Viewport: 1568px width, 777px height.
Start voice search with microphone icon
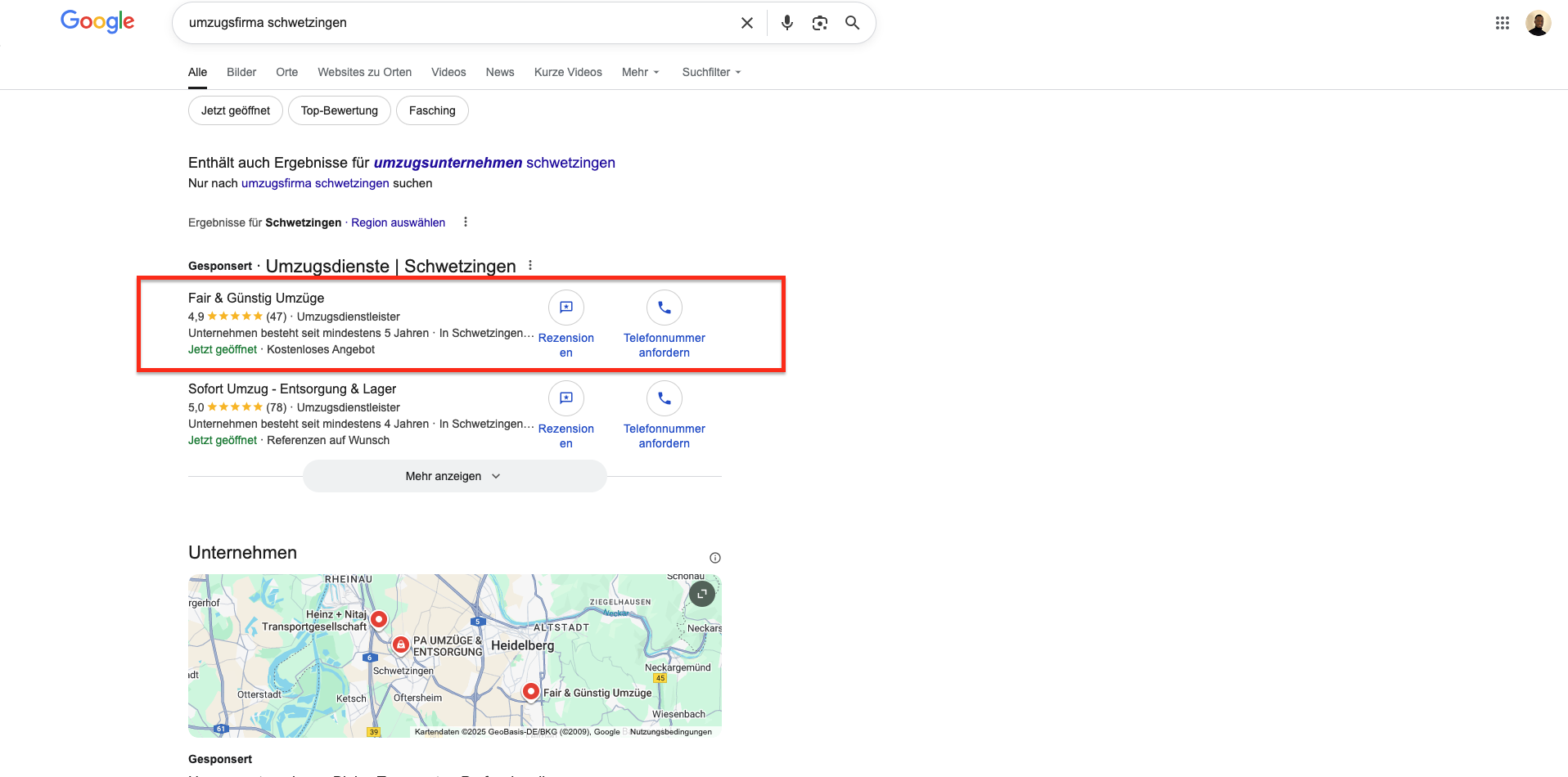[x=787, y=23]
